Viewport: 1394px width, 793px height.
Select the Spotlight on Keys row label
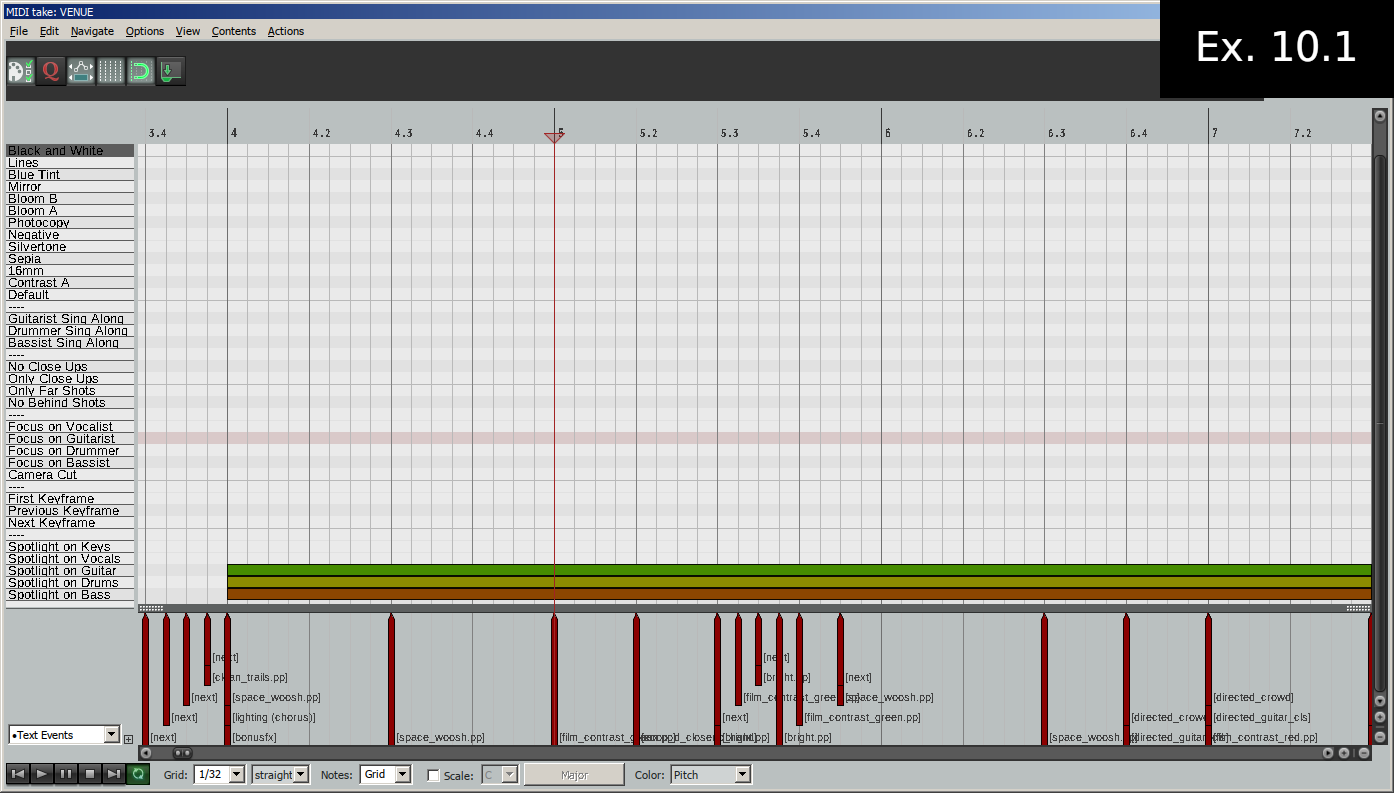click(70, 546)
